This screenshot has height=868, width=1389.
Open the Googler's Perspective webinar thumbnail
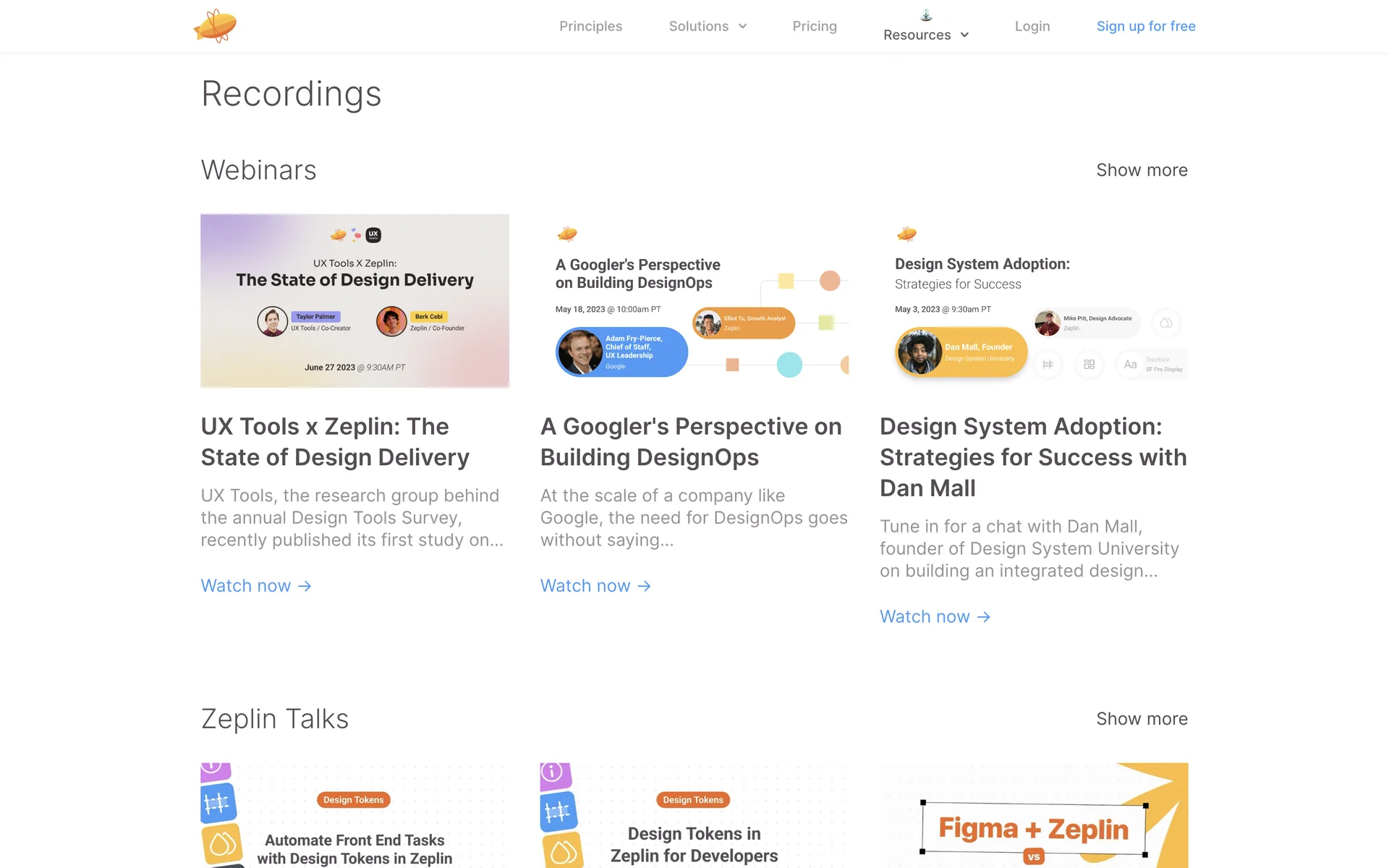[x=694, y=300]
